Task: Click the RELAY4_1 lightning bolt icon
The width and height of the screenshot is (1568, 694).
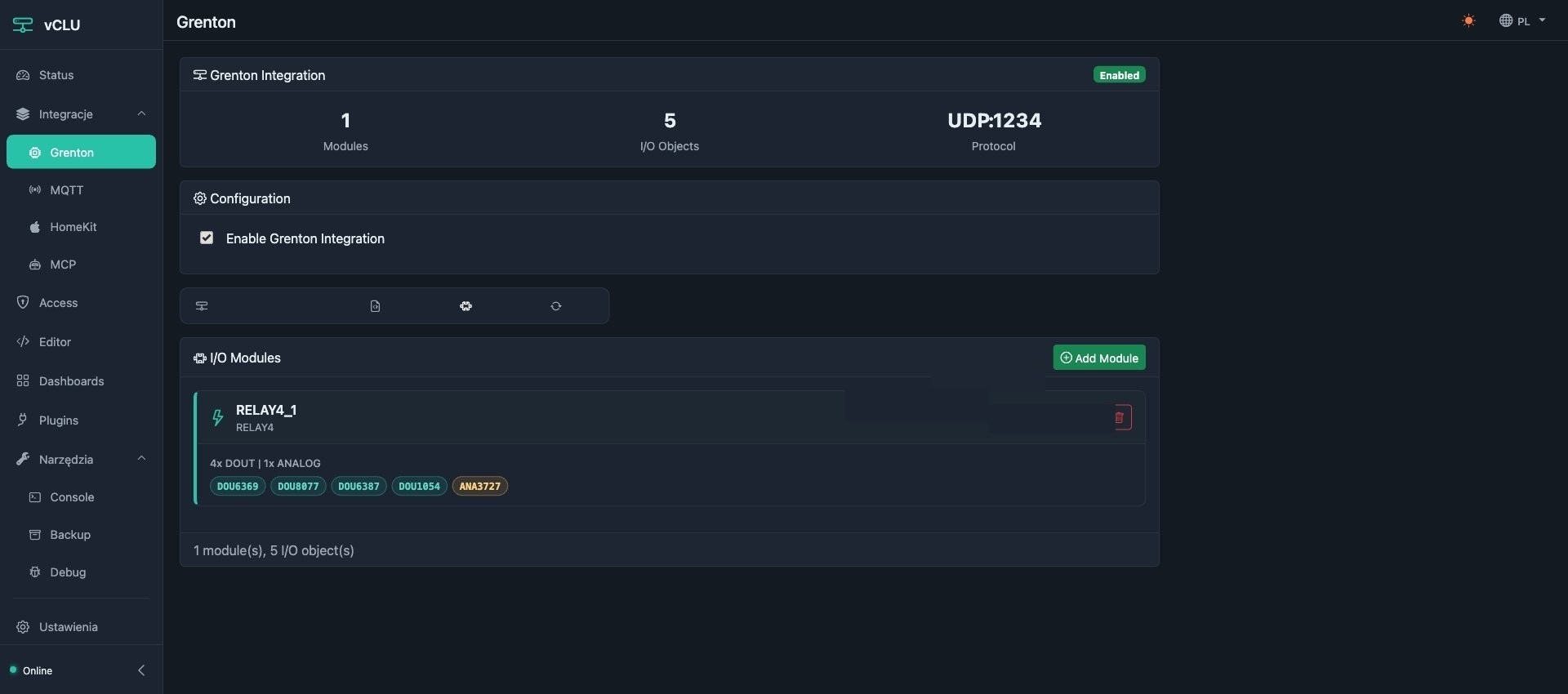Action: pos(218,417)
